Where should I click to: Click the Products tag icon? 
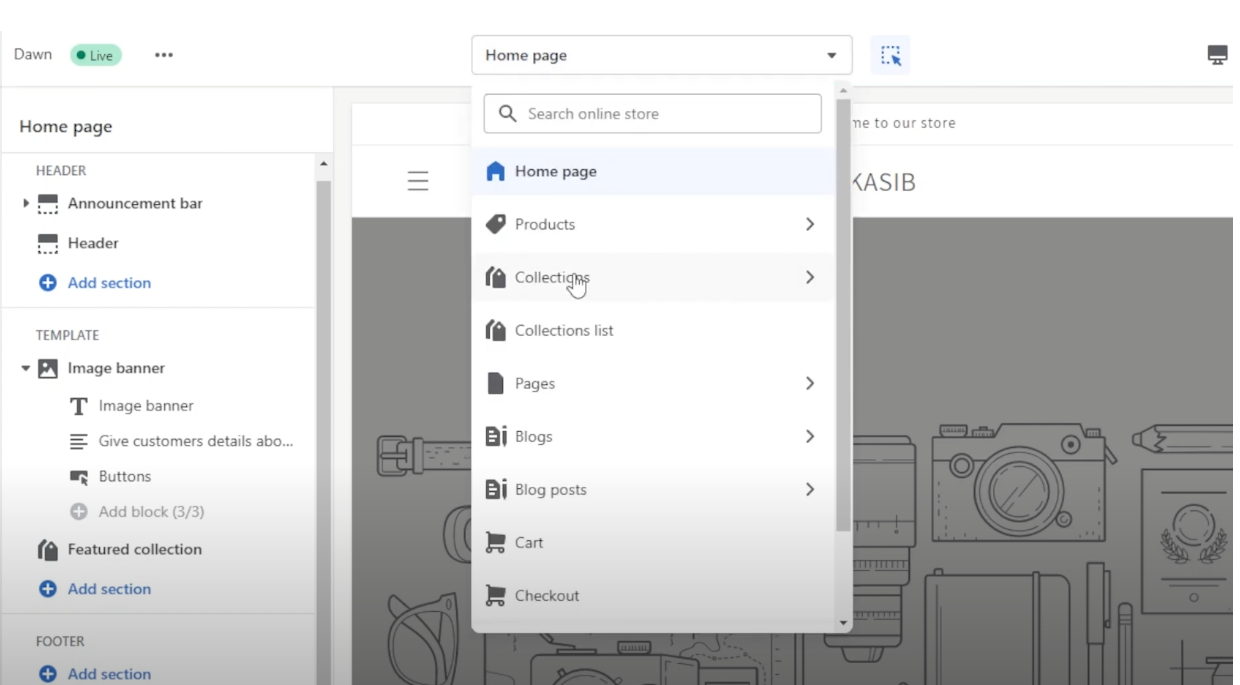[495, 224]
